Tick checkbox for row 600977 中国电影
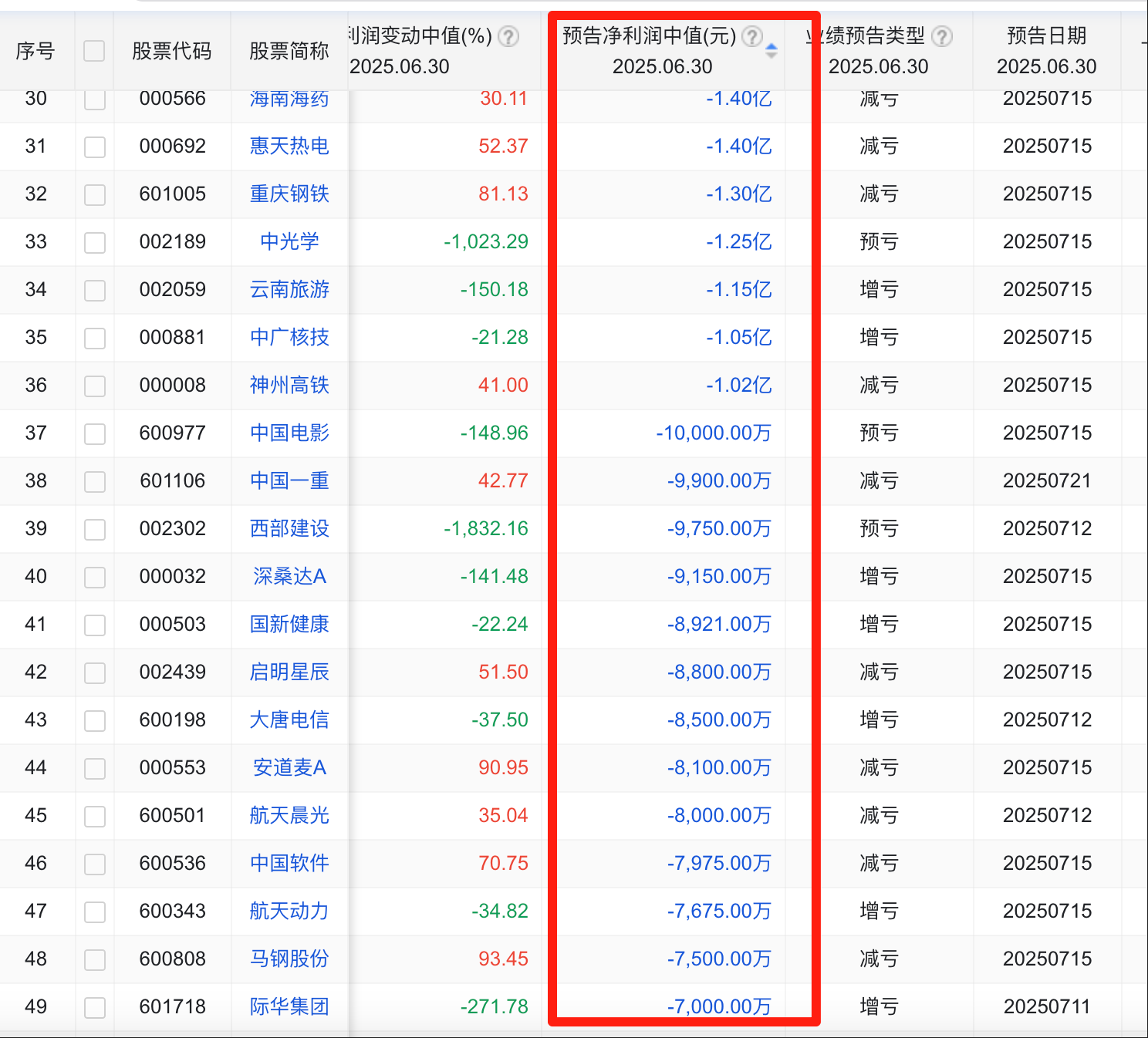 pyautogui.click(x=95, y=434)
